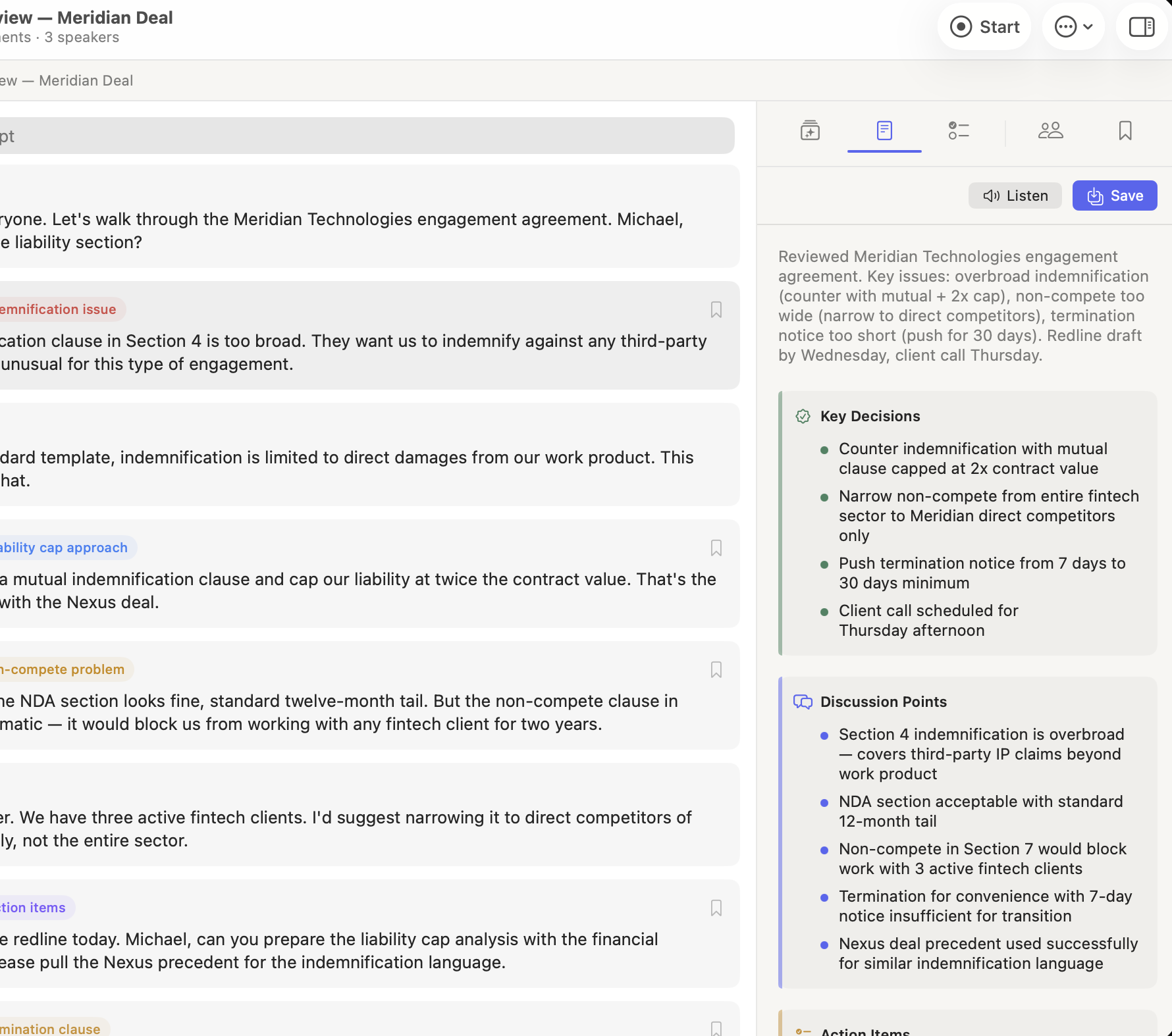Bookmark the indemnification issue segment
This screenshot has width=1172, height=1036.
pyautogui.click(x=716, y=309)
